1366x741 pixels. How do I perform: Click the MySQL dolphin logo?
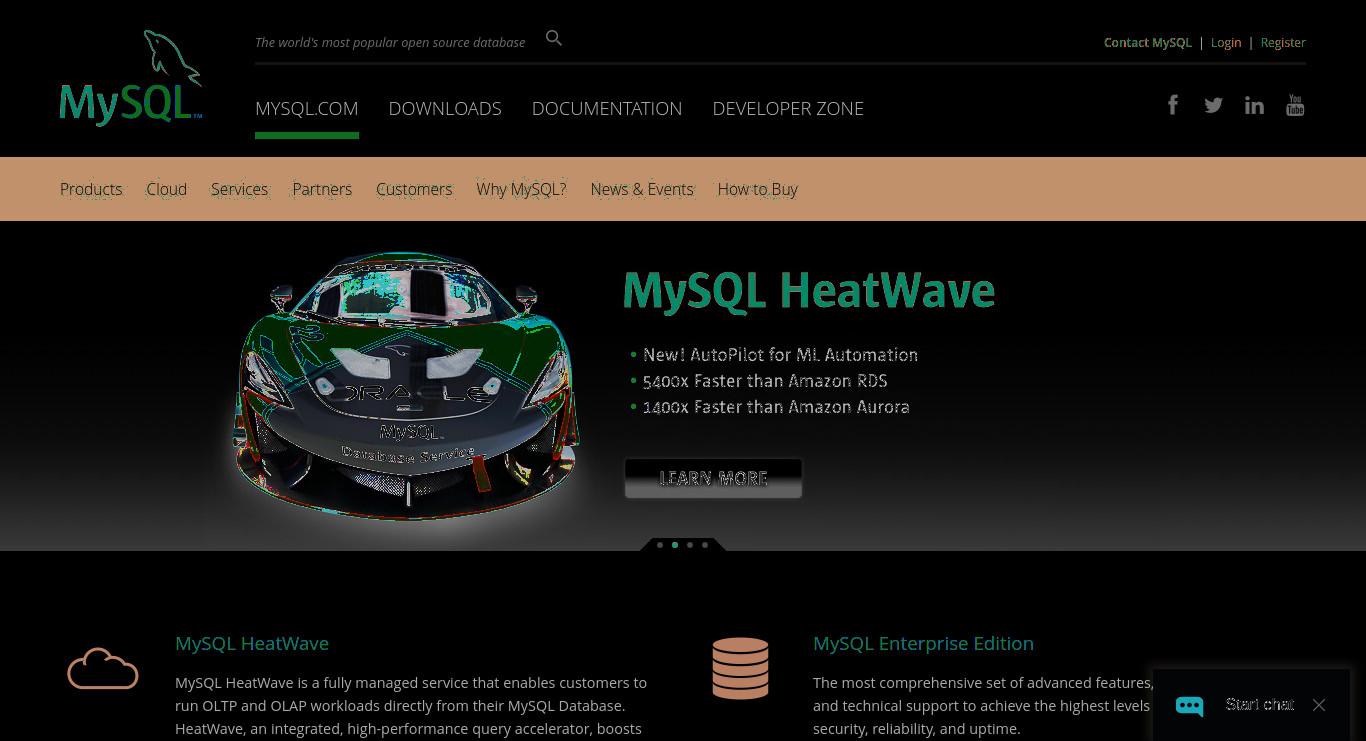pyautogui.click(x=131, y=78)
